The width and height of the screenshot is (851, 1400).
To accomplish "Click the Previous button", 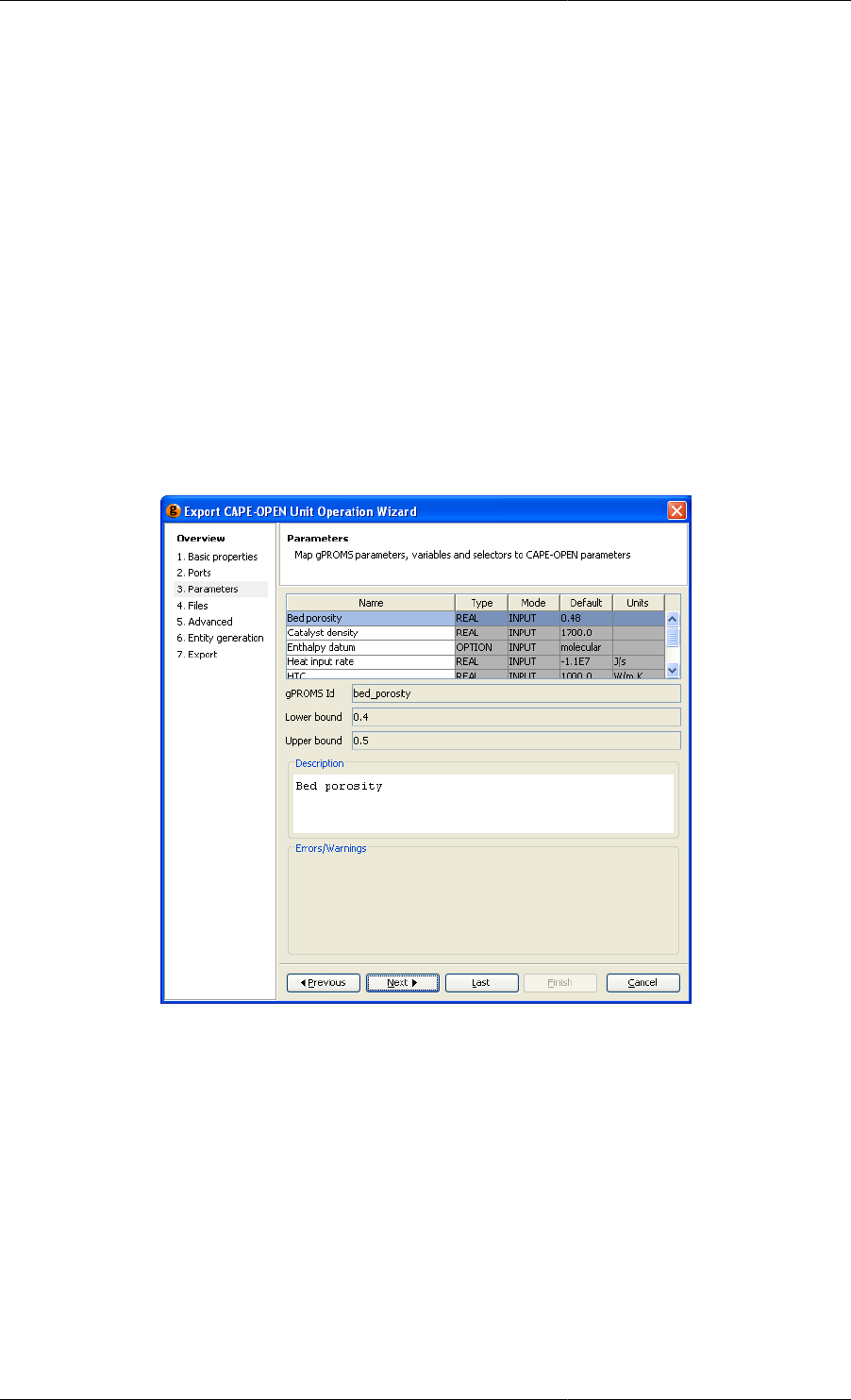I will click(x=323, y=982).
